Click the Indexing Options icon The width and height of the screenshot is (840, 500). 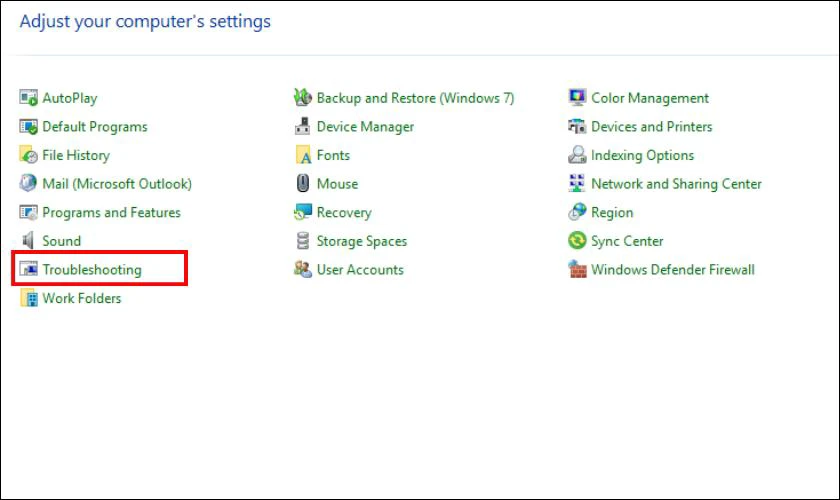coord(577,155)
